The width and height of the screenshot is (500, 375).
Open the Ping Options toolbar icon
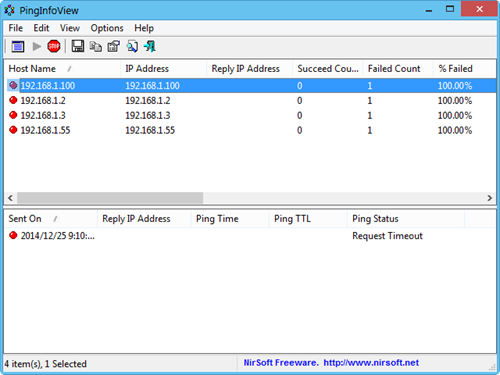pos(18,46)
